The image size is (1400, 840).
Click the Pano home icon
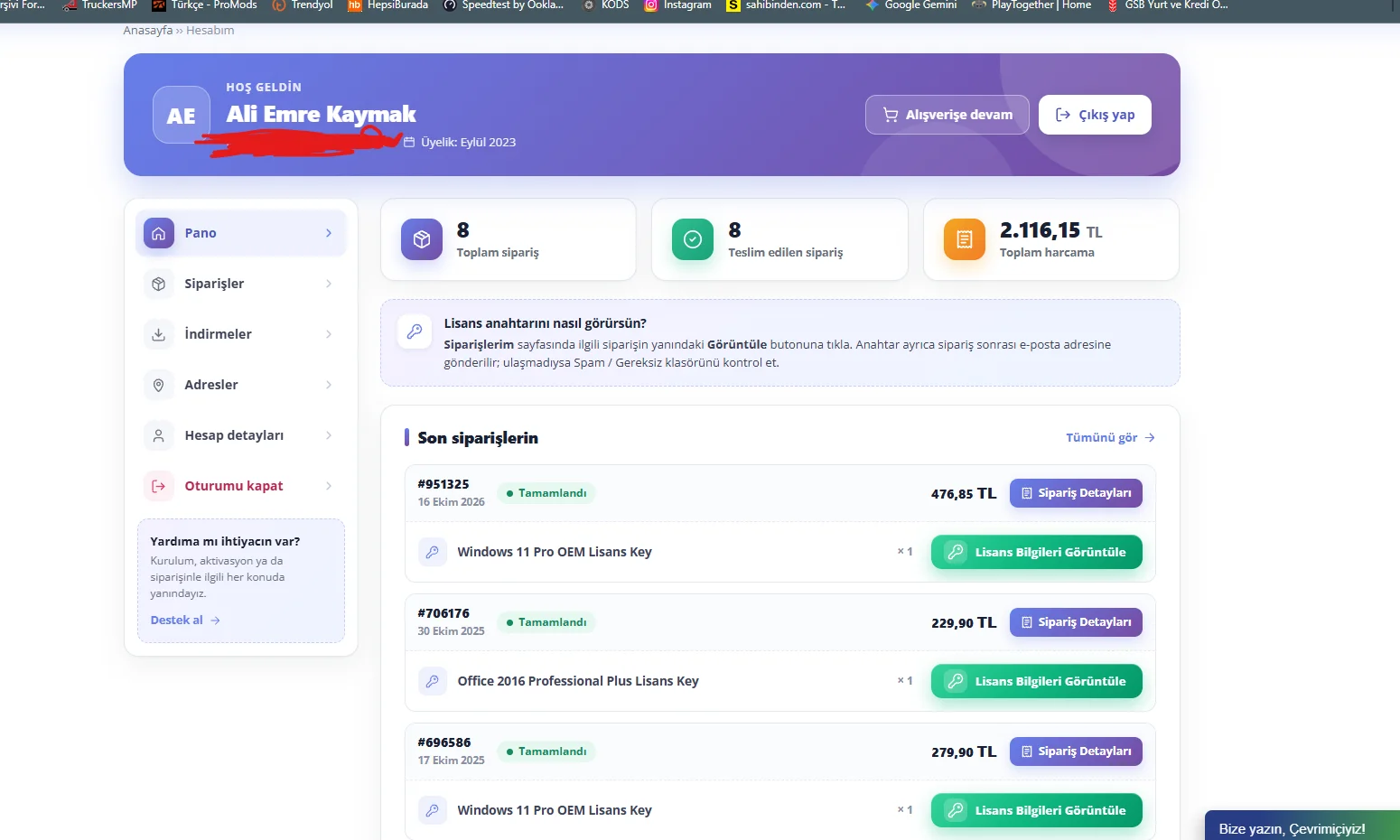click(x=158, y=233)
